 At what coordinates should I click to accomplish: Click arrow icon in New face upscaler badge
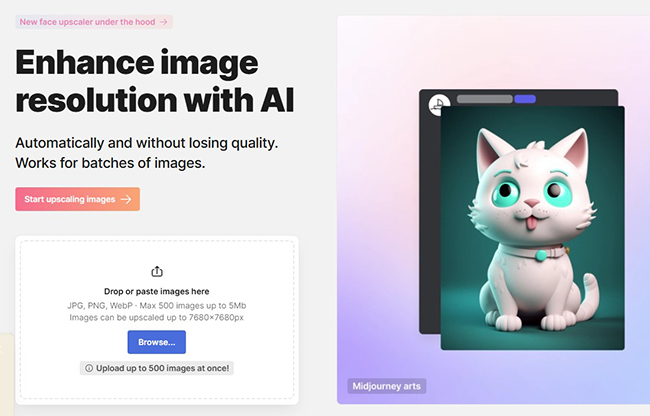(x=164, y=22)
